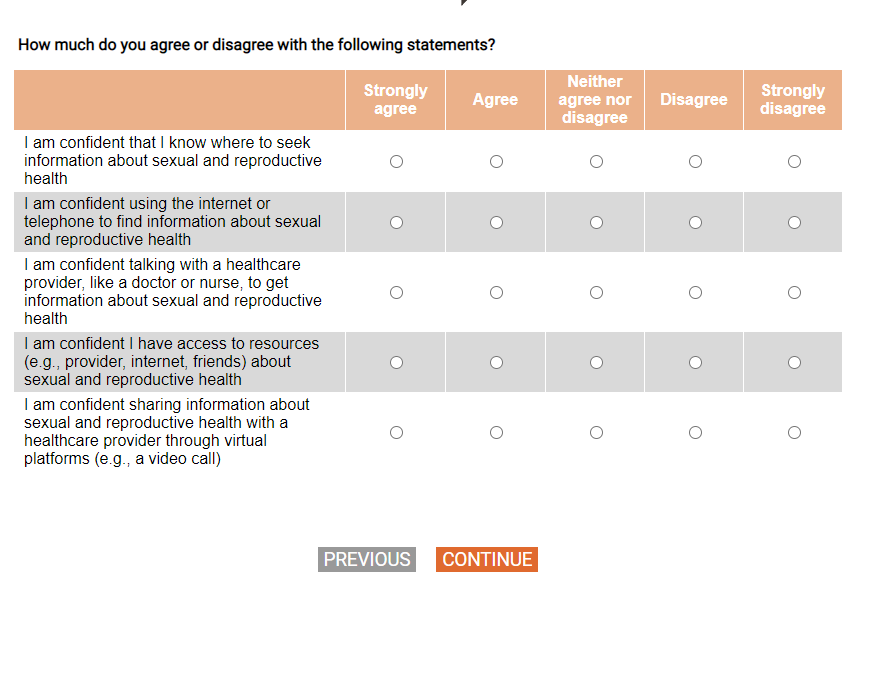Go back with the PREVIOUS button
The height and width of the screenshot is (687, 869).
[367, 560]
